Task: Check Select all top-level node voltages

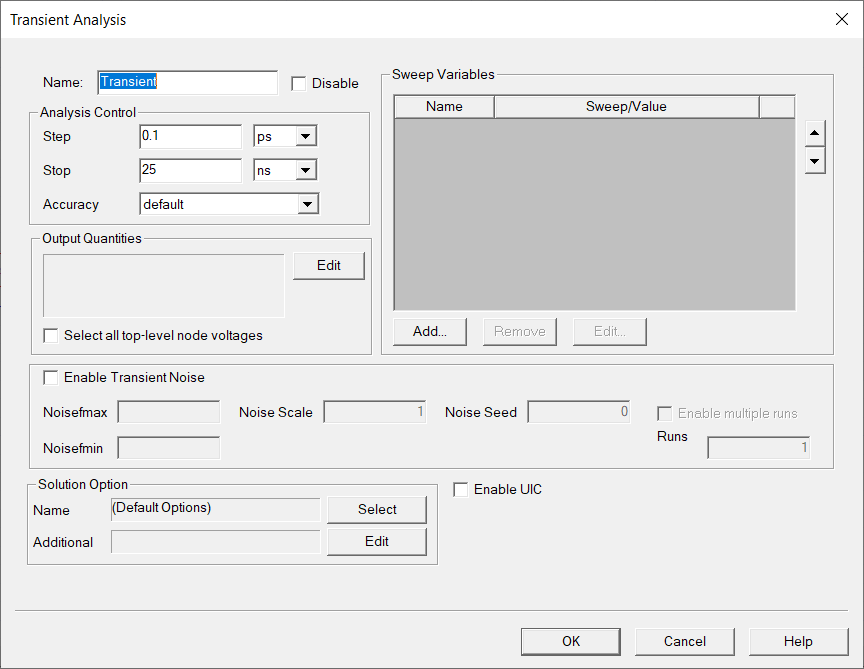Action: 51,336
